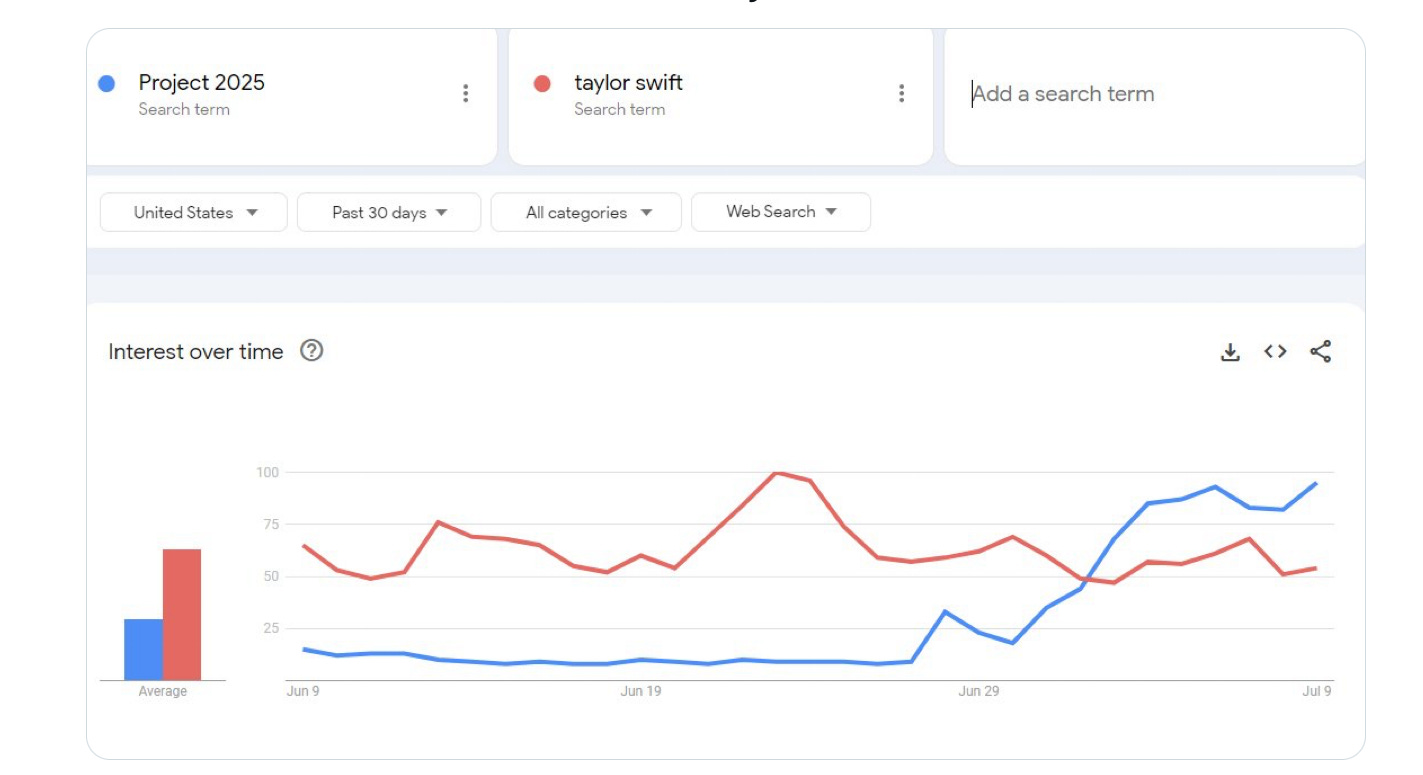Open the United States region dropdown
The width and height of the screenshot is (1423, 775).
(194, 212)
